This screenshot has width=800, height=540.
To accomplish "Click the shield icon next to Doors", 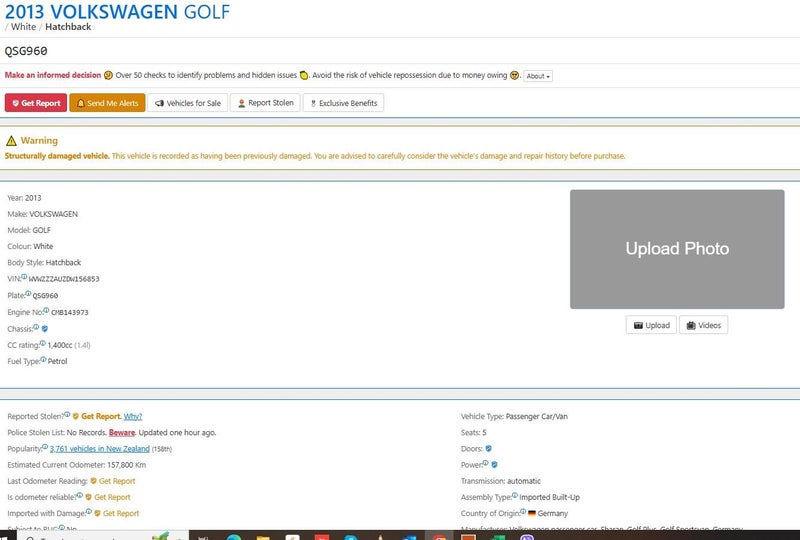I will 488,448.
